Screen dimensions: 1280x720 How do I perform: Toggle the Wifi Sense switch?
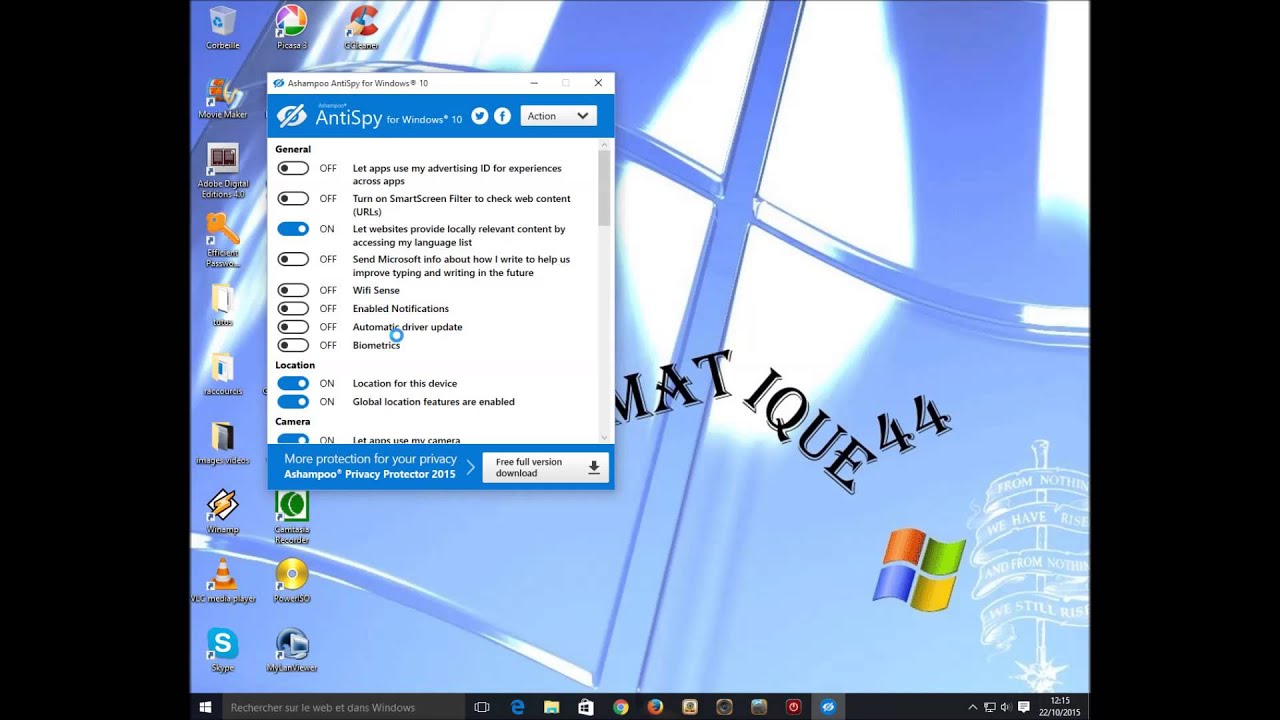(293, 290)
